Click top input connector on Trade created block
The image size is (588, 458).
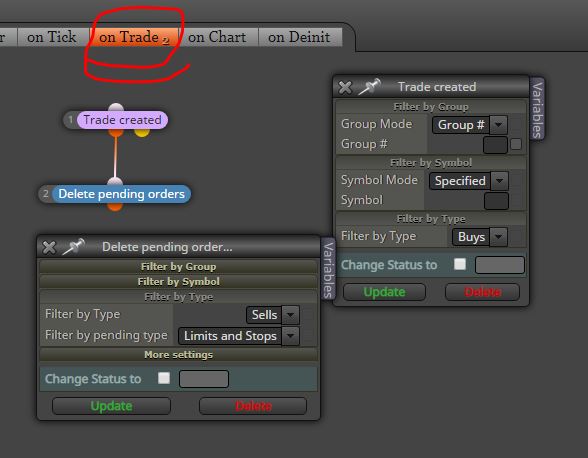(116, 107)
